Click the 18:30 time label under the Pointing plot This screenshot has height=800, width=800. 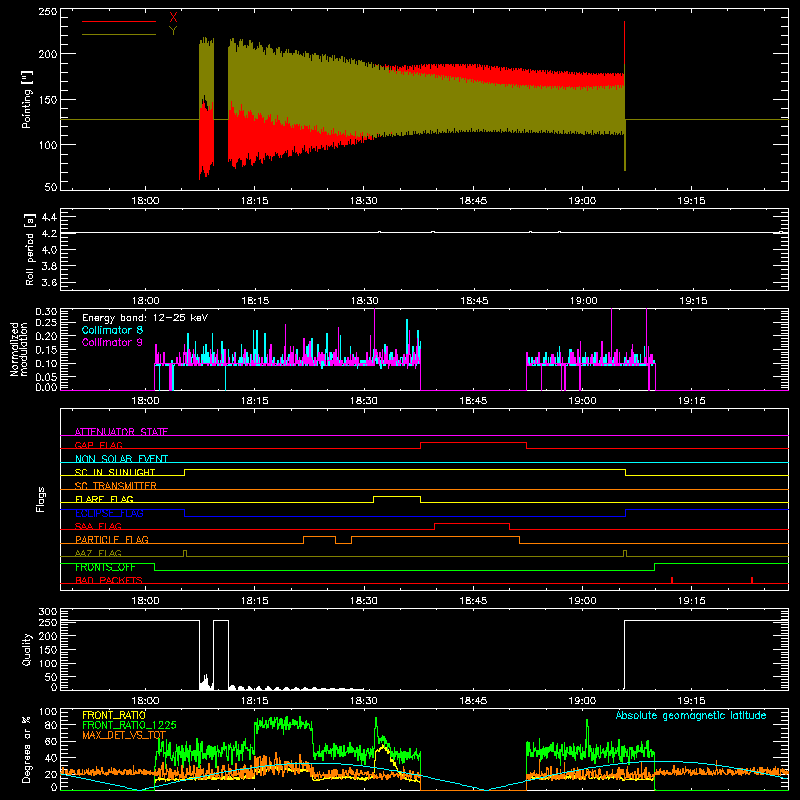click(x=364, y=201)
